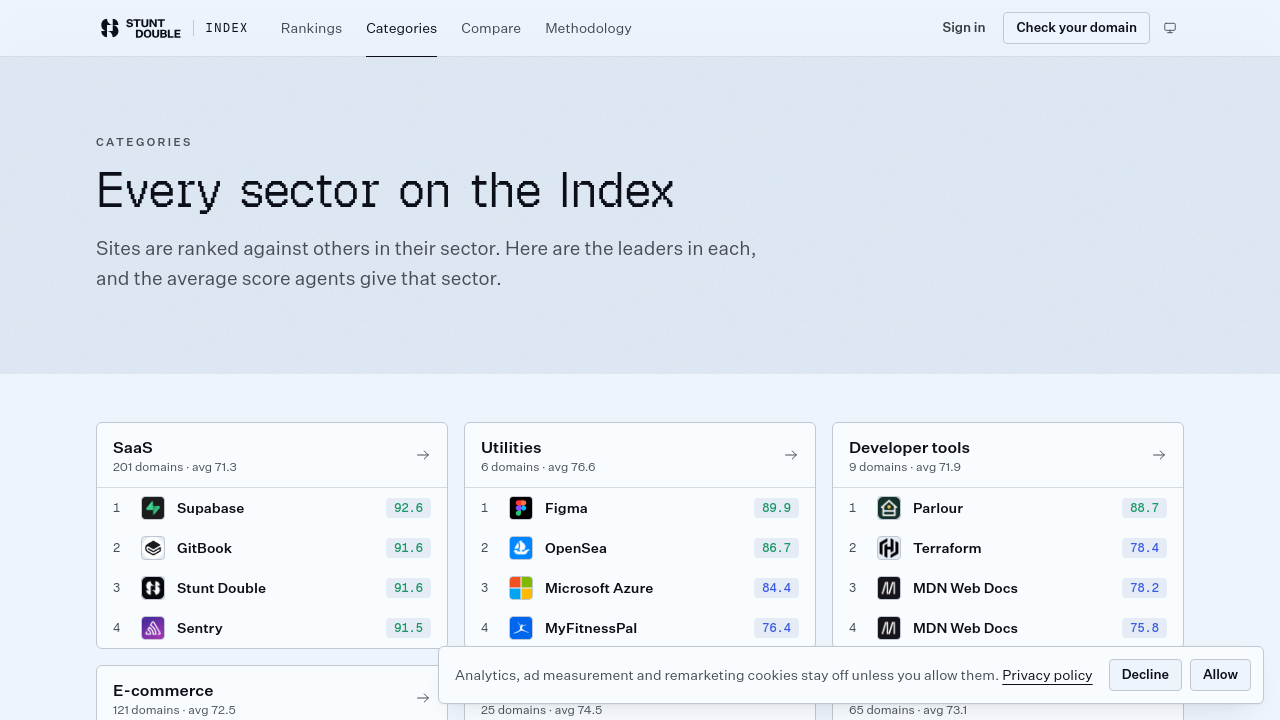This screenshot has width=1280, height=720.
Task: Click the Terraform logo icon
Action: pyautogui.click(x=889, y=548)
